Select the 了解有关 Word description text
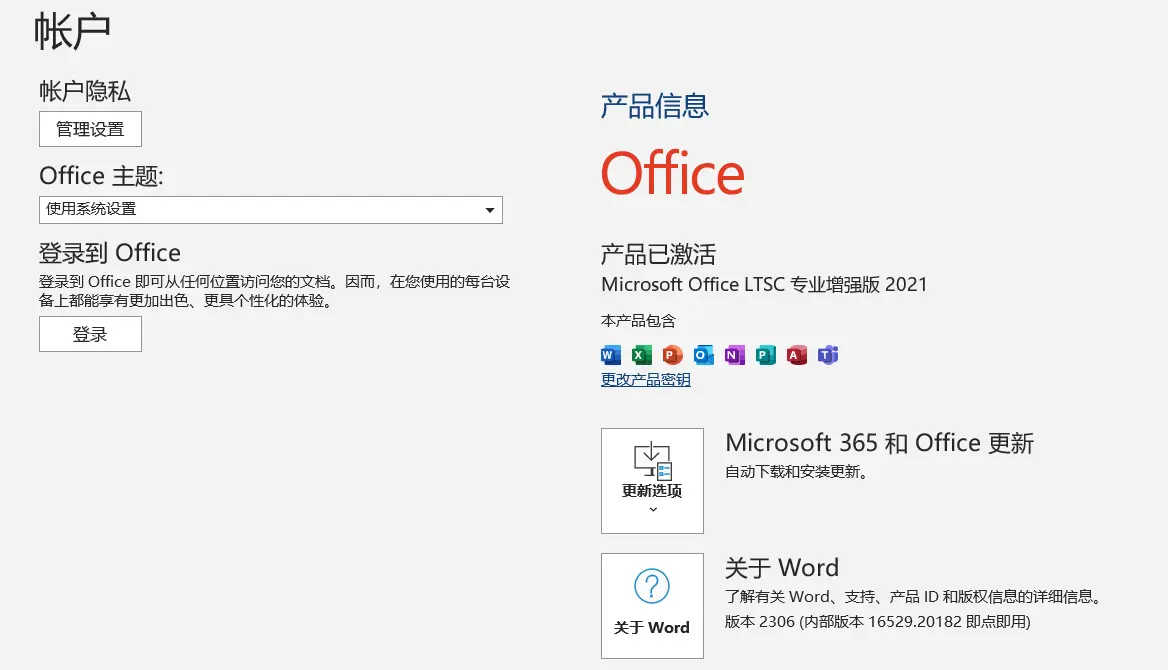Viewport: 1168px width, 670px height. [913, 596]
